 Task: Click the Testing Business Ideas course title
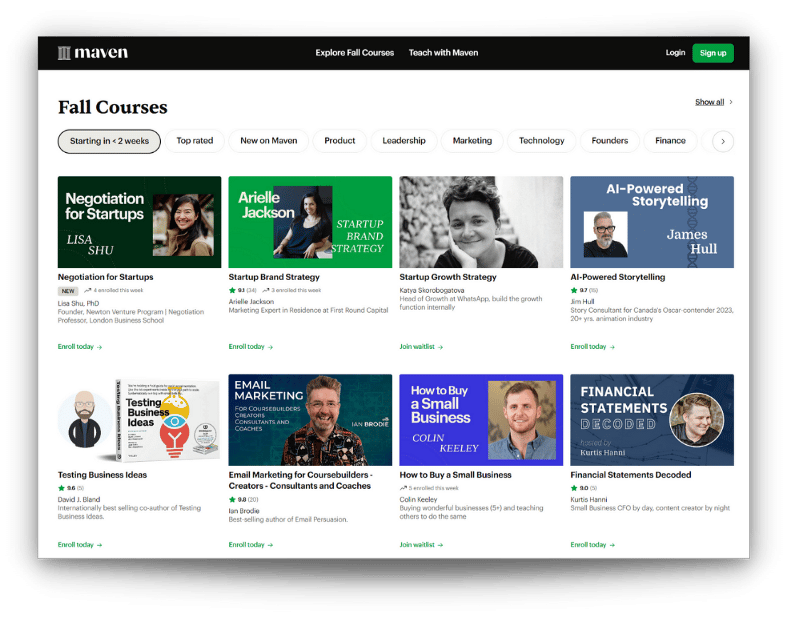click(x=102, y=475)
